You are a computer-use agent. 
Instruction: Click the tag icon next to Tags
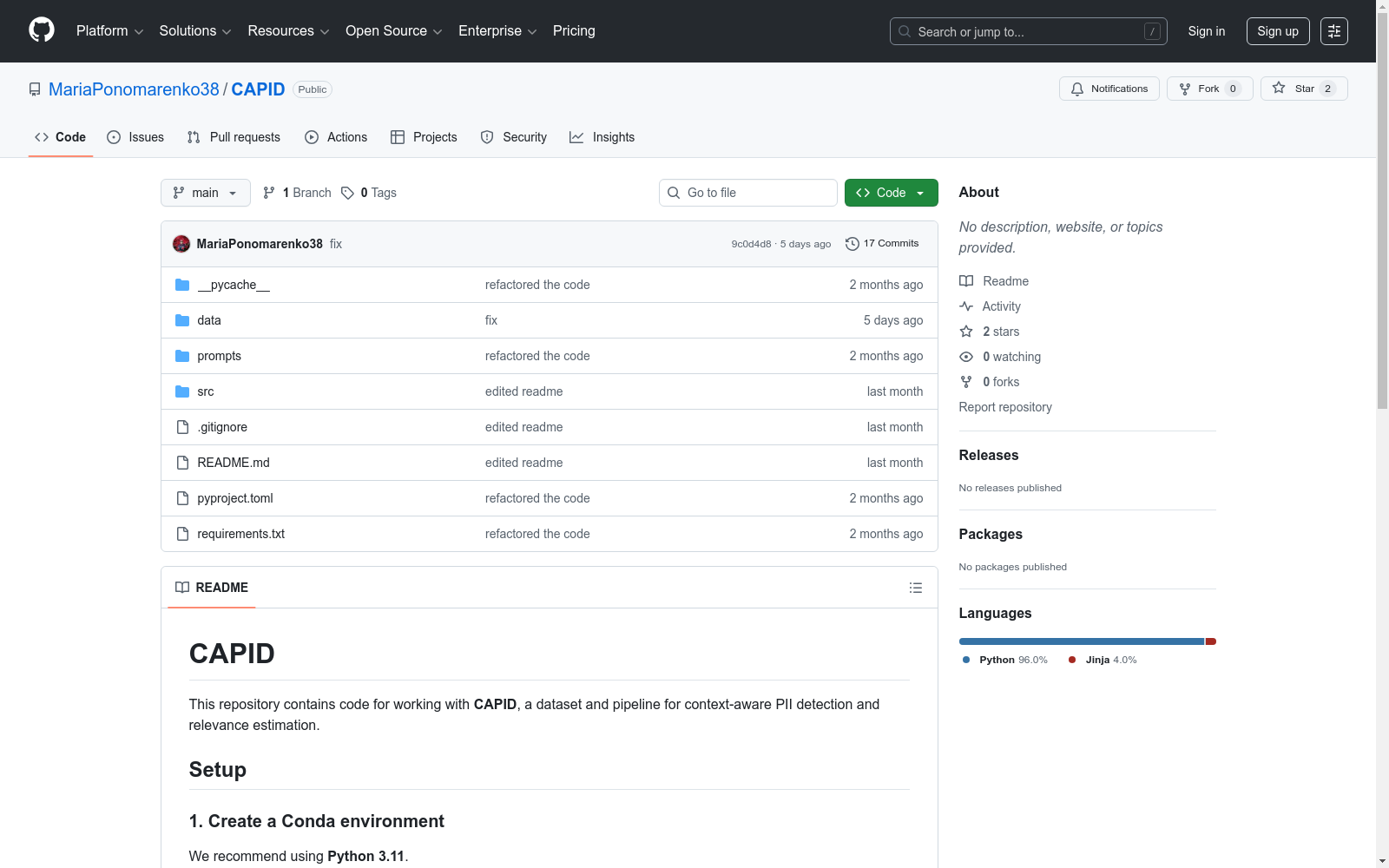click(x=347, y=193)
